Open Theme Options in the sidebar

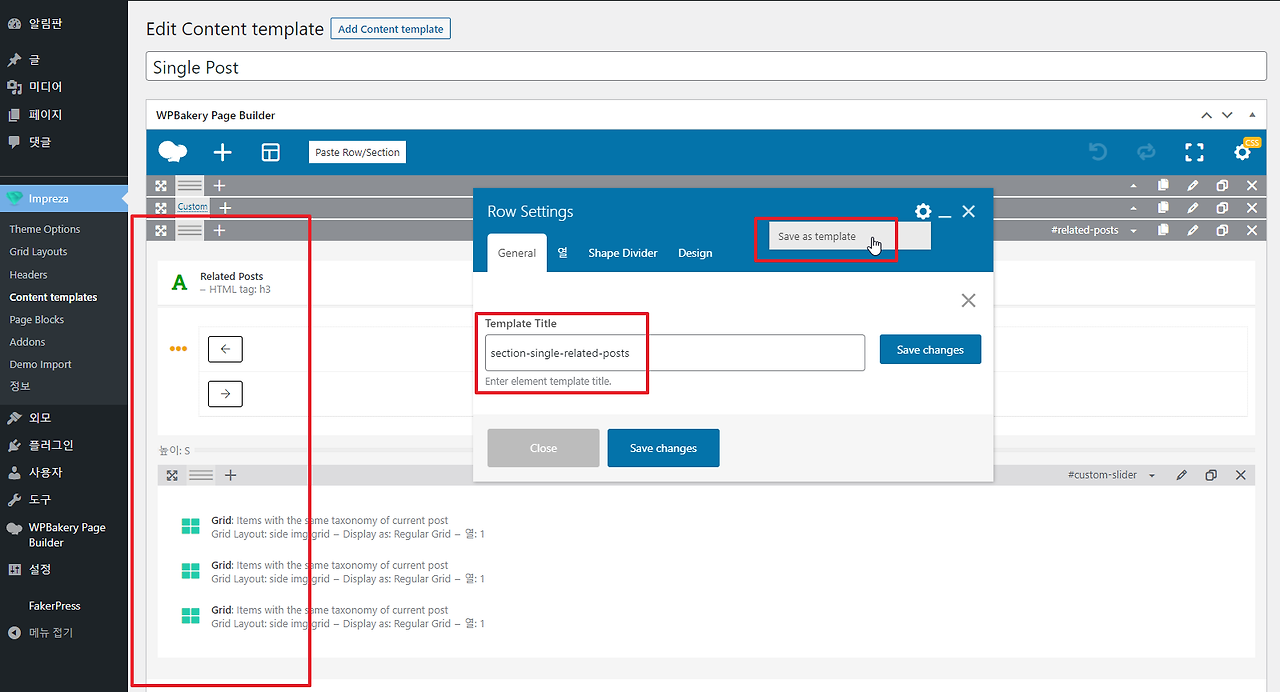45,229
